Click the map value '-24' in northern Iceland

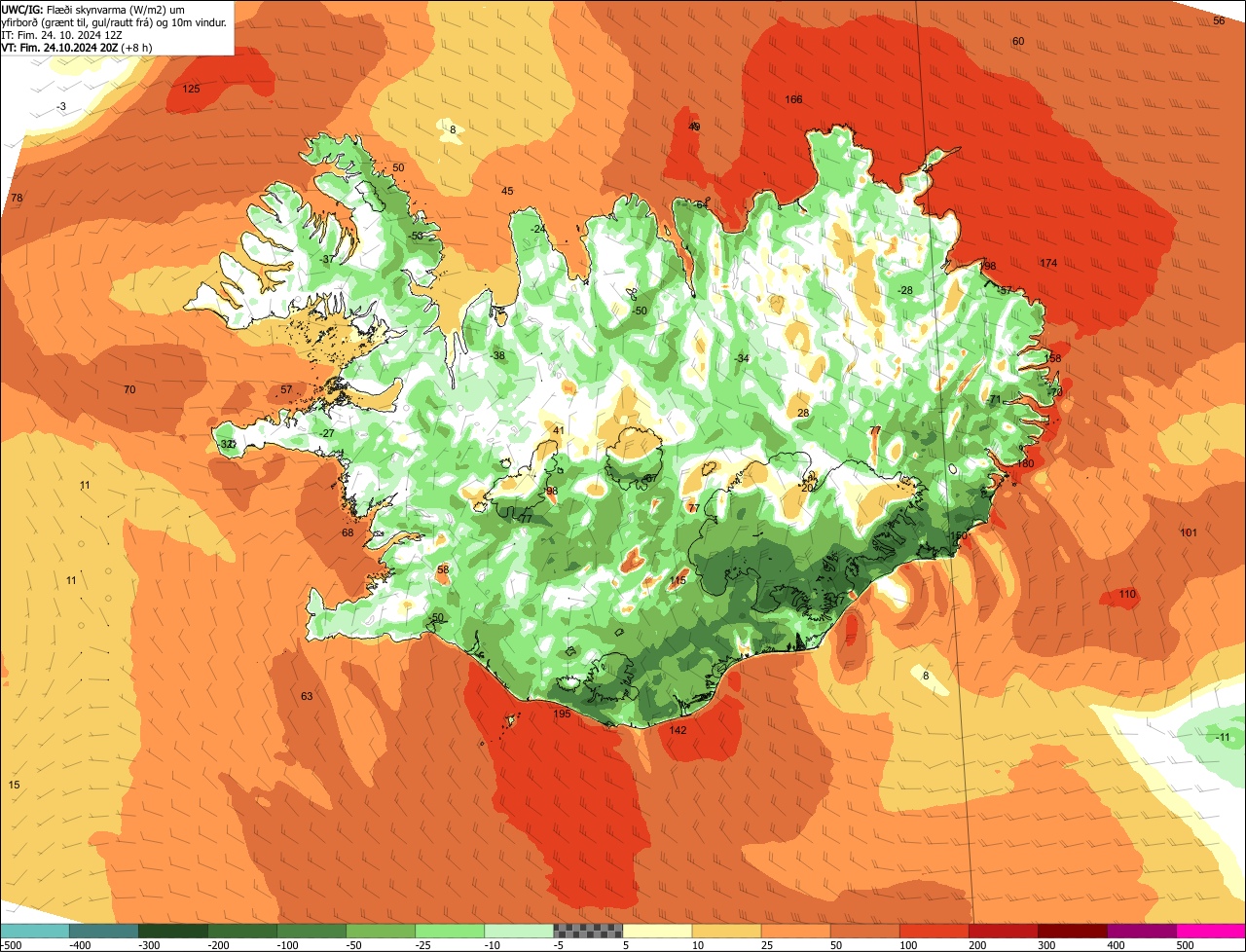click(537, 229)
